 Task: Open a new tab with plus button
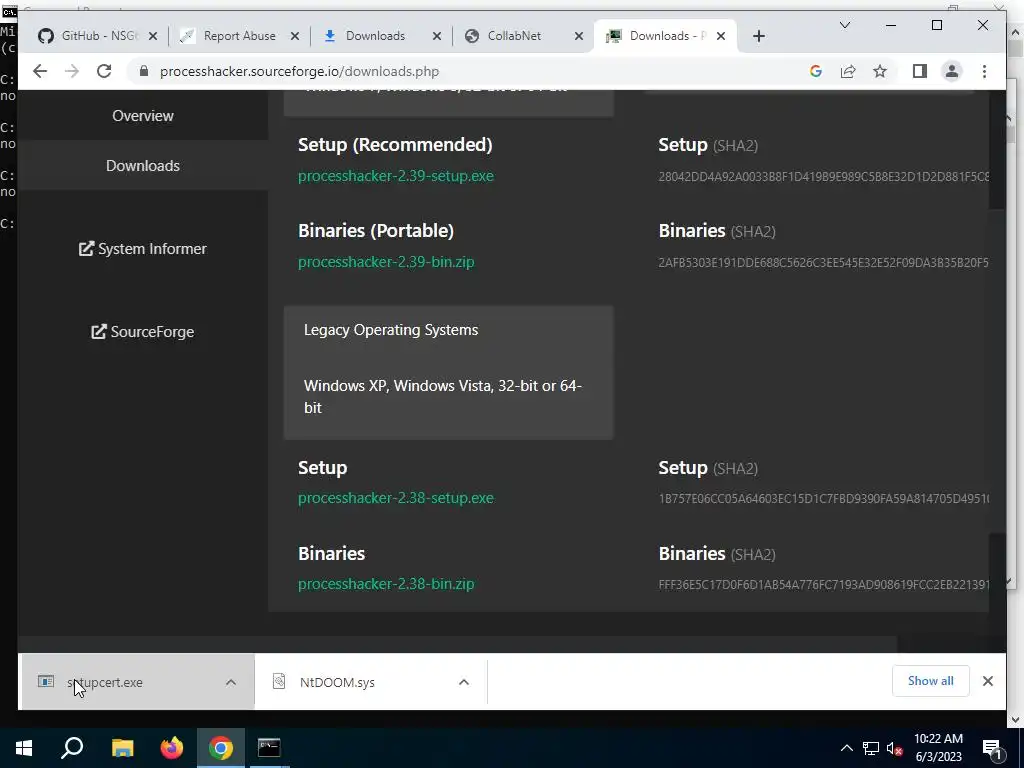click(758, 36)
